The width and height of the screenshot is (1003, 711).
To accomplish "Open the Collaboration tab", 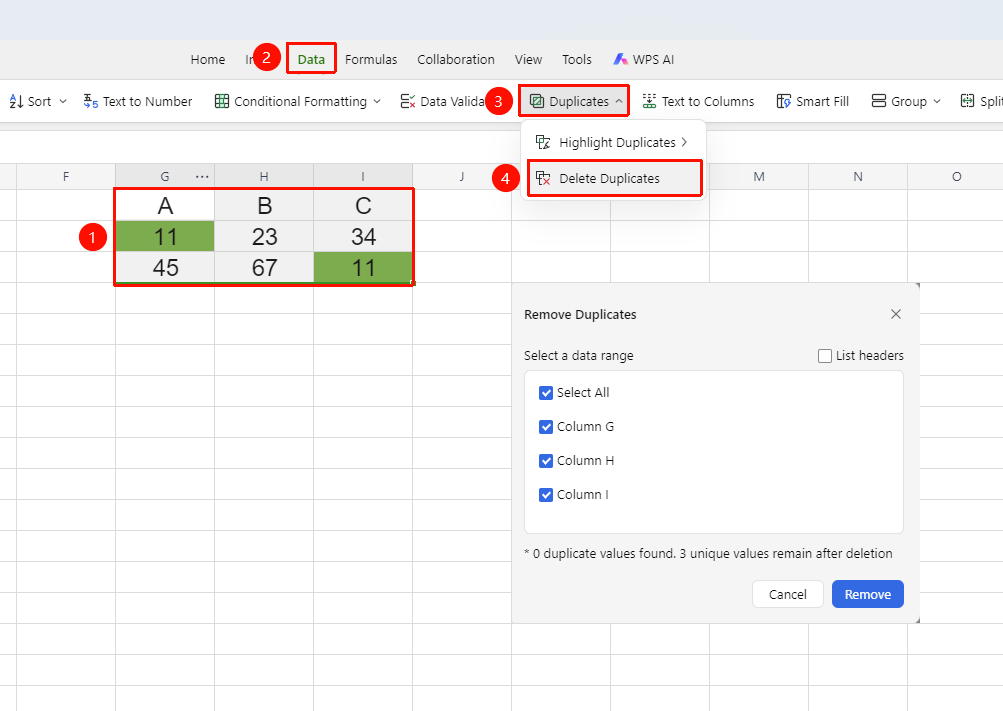I will 456,59.
